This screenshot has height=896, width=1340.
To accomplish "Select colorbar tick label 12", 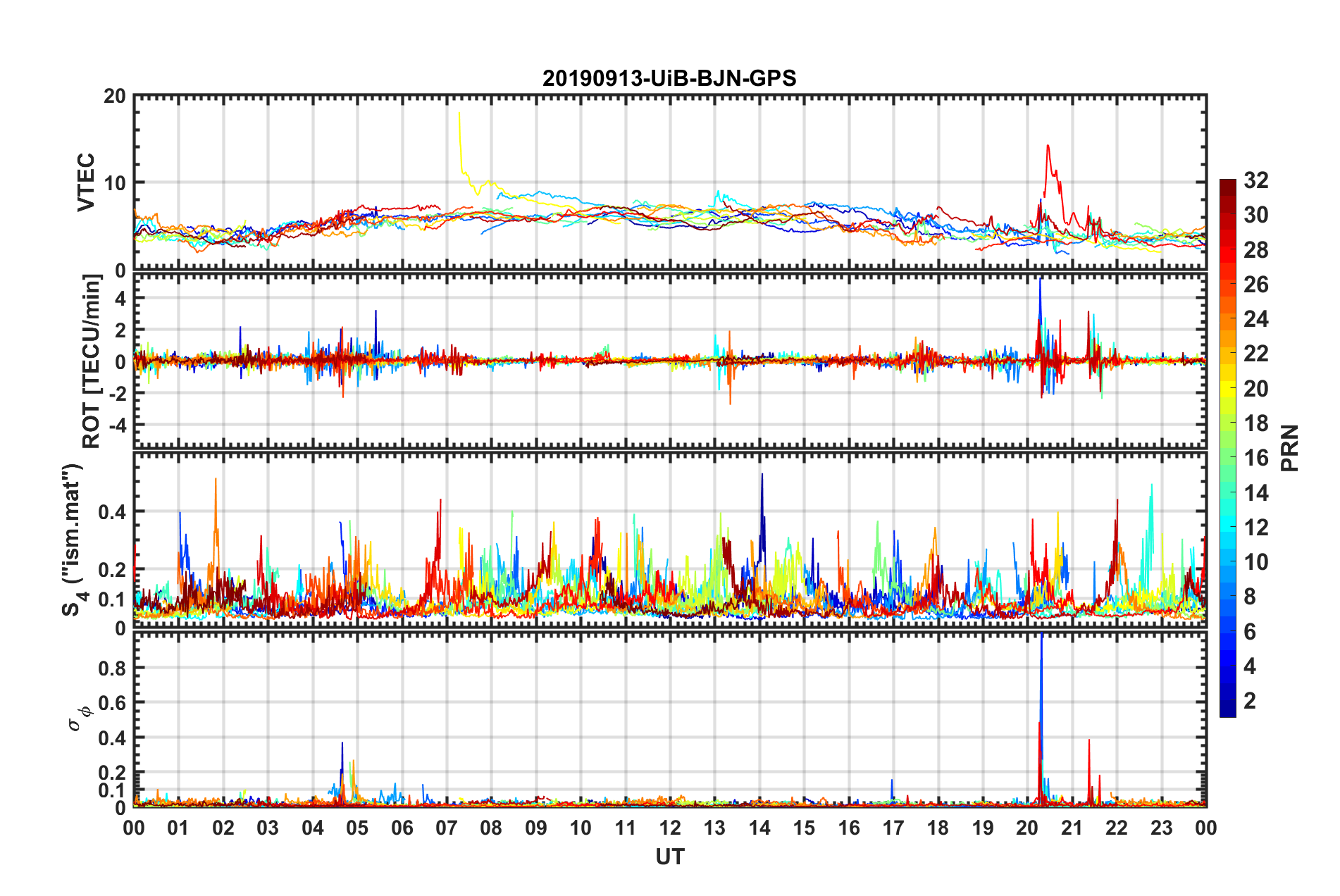I will (x=1255, y=527).
